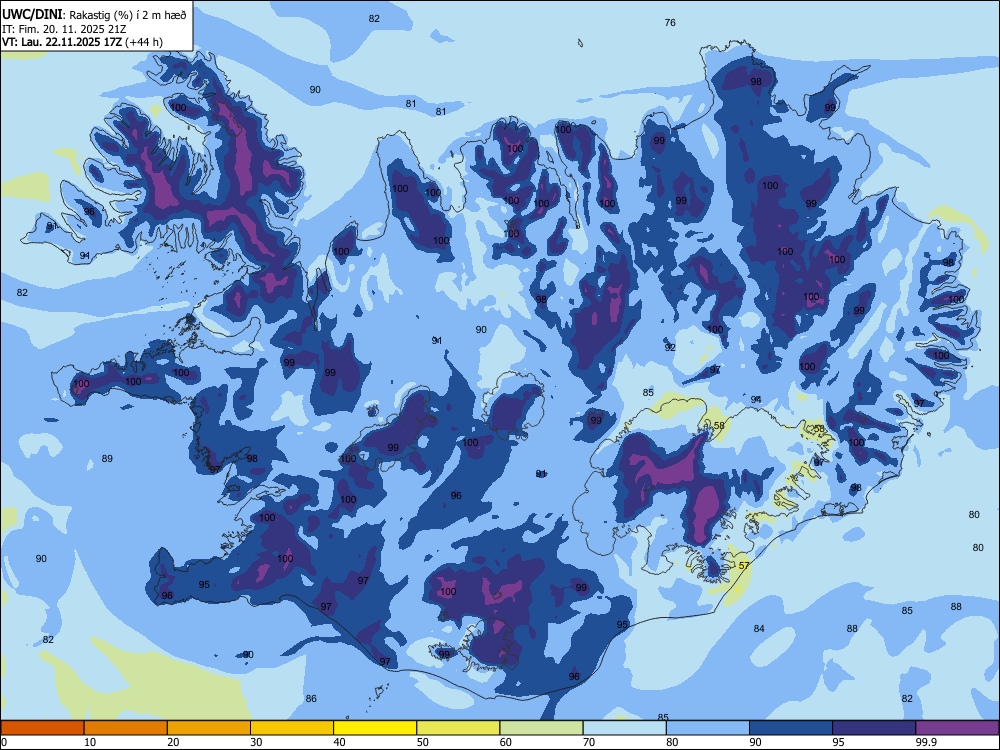The height and width of the screenshot is (750, 1000).
Task: Select the dark blue 90–95 legend swatch
Action: (791, 728)
